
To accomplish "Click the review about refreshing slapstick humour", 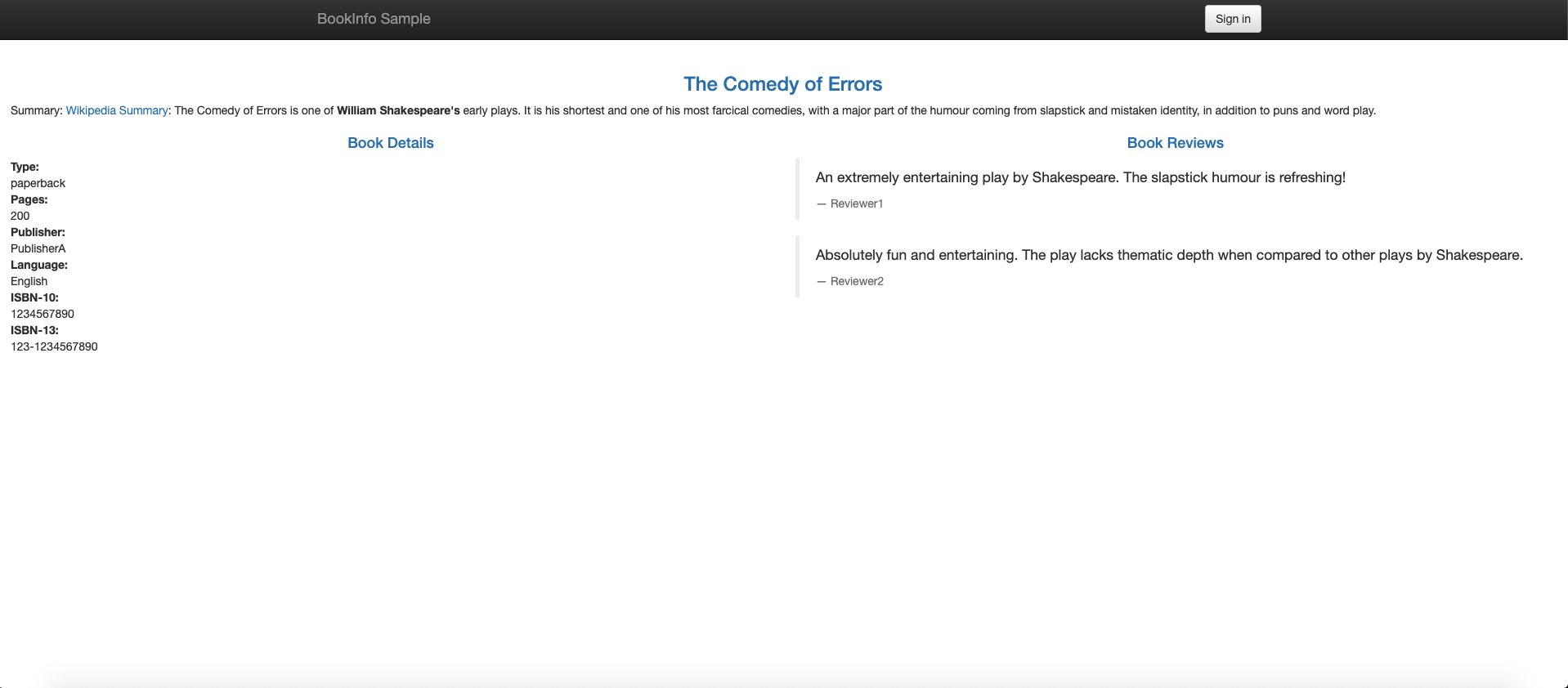I will click(x=1080, y=177).
